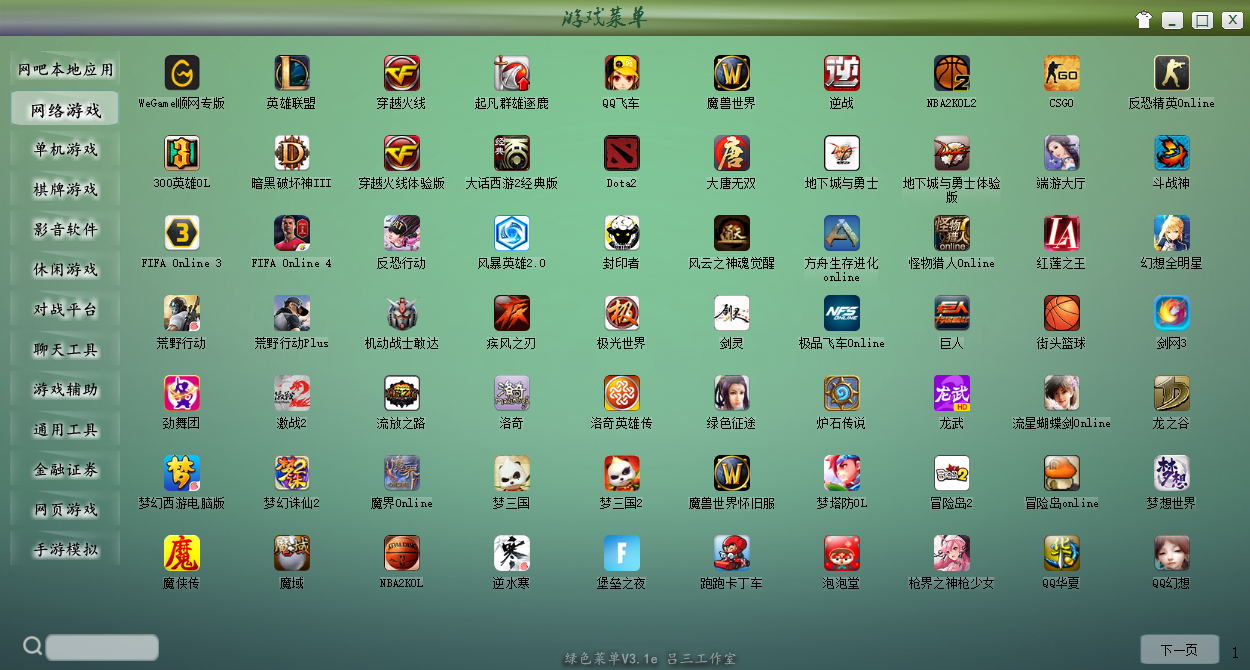Launch 红莲之王 icon
The image size is (1250, 670).
1062,233
